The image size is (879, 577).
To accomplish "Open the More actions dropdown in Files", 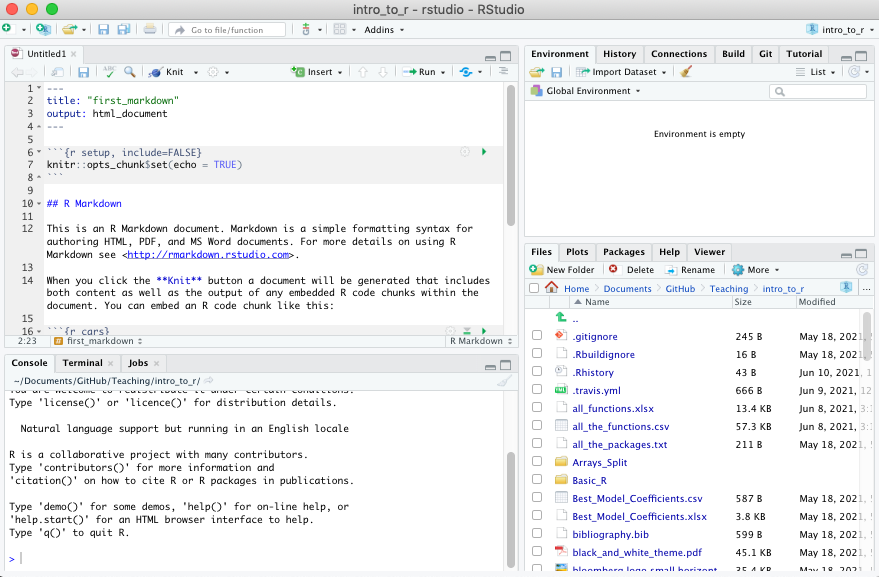I will point(756,270).
